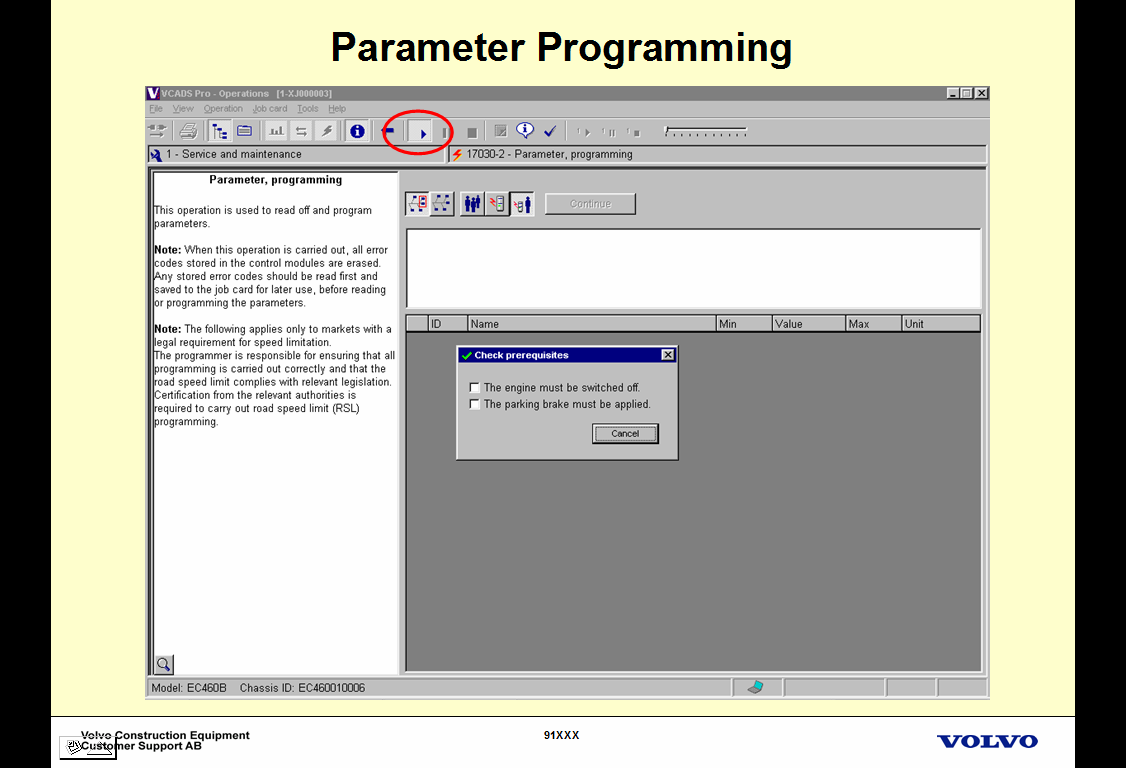Viewport: 1126px width, 768px height.
Task: Open the Tools menu
Action: pyautogui.click(x=307, y=108)
